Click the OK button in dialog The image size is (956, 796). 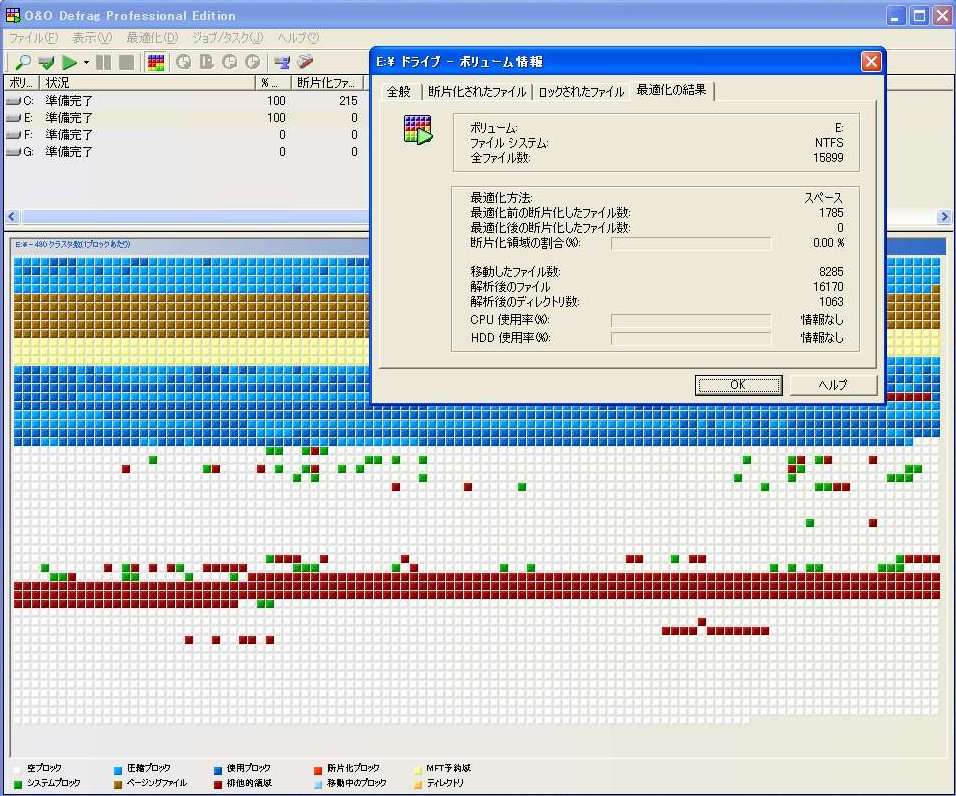[x=738, y=385]
